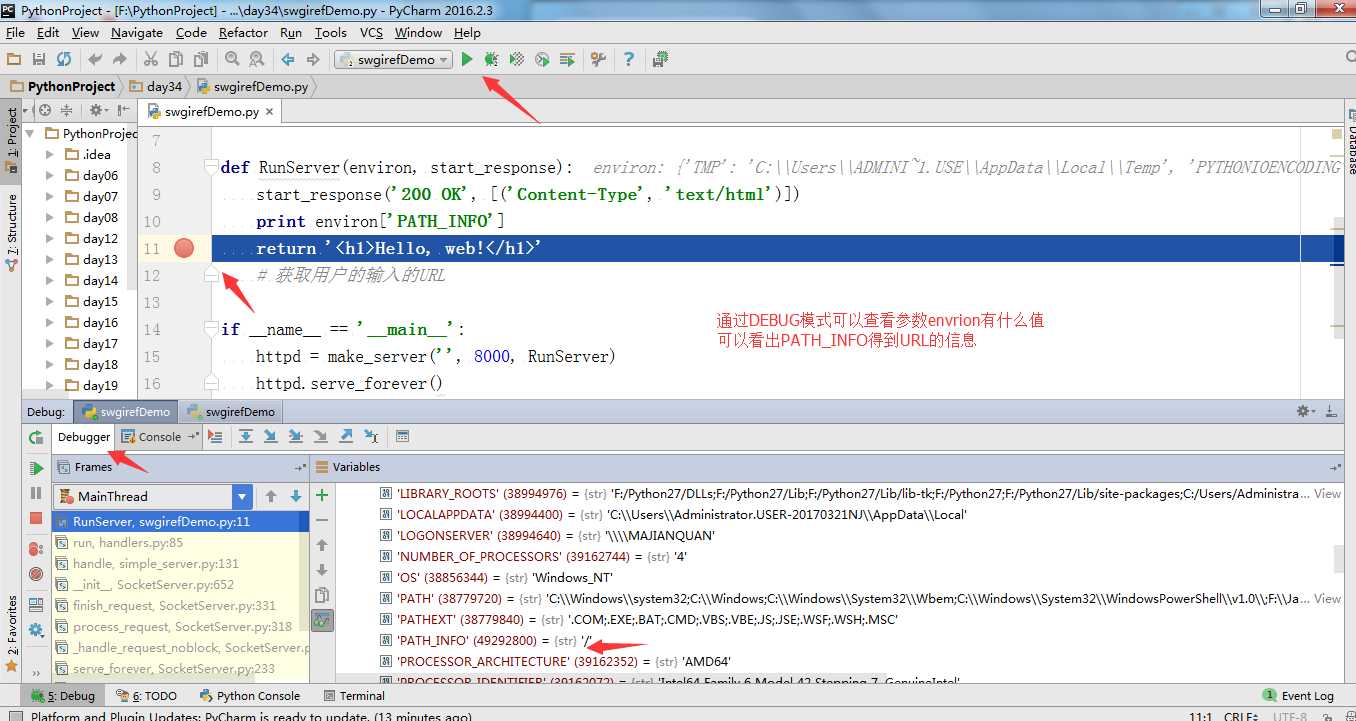Viewport: 1356px width, 721px height.
Task: Toggle Mute Breakpoints in the debug sidebar
Action: [36, 574]
